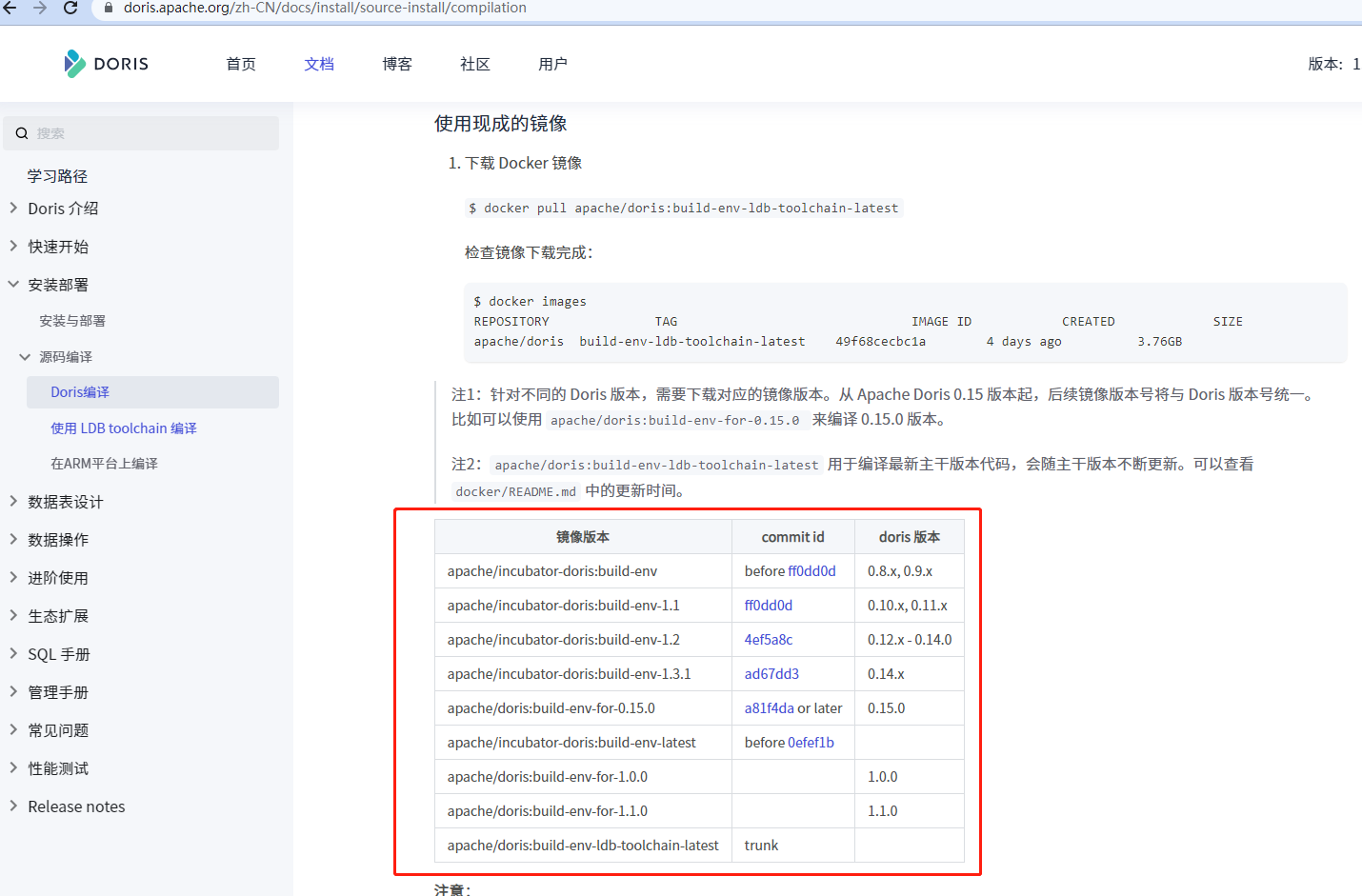The width and height of the screenshot is (1362, 896).
Task: Open the 版本 version selector
Action: 1333,64
